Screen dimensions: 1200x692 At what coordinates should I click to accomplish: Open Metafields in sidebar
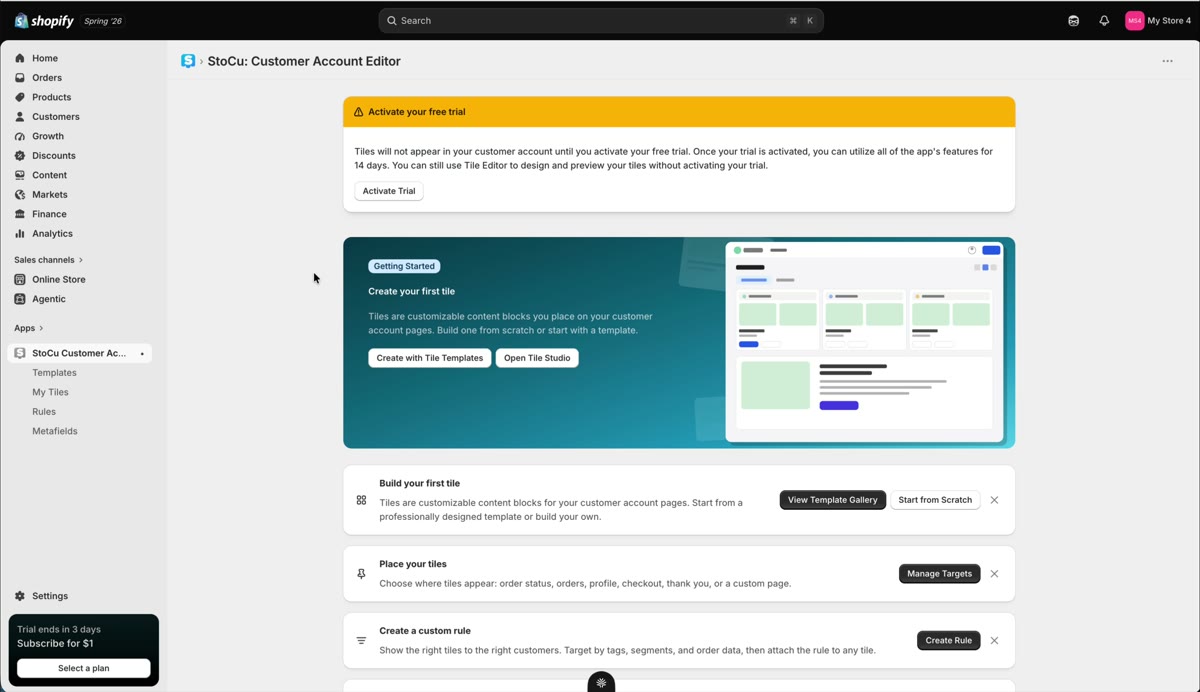tap(55, 431)
